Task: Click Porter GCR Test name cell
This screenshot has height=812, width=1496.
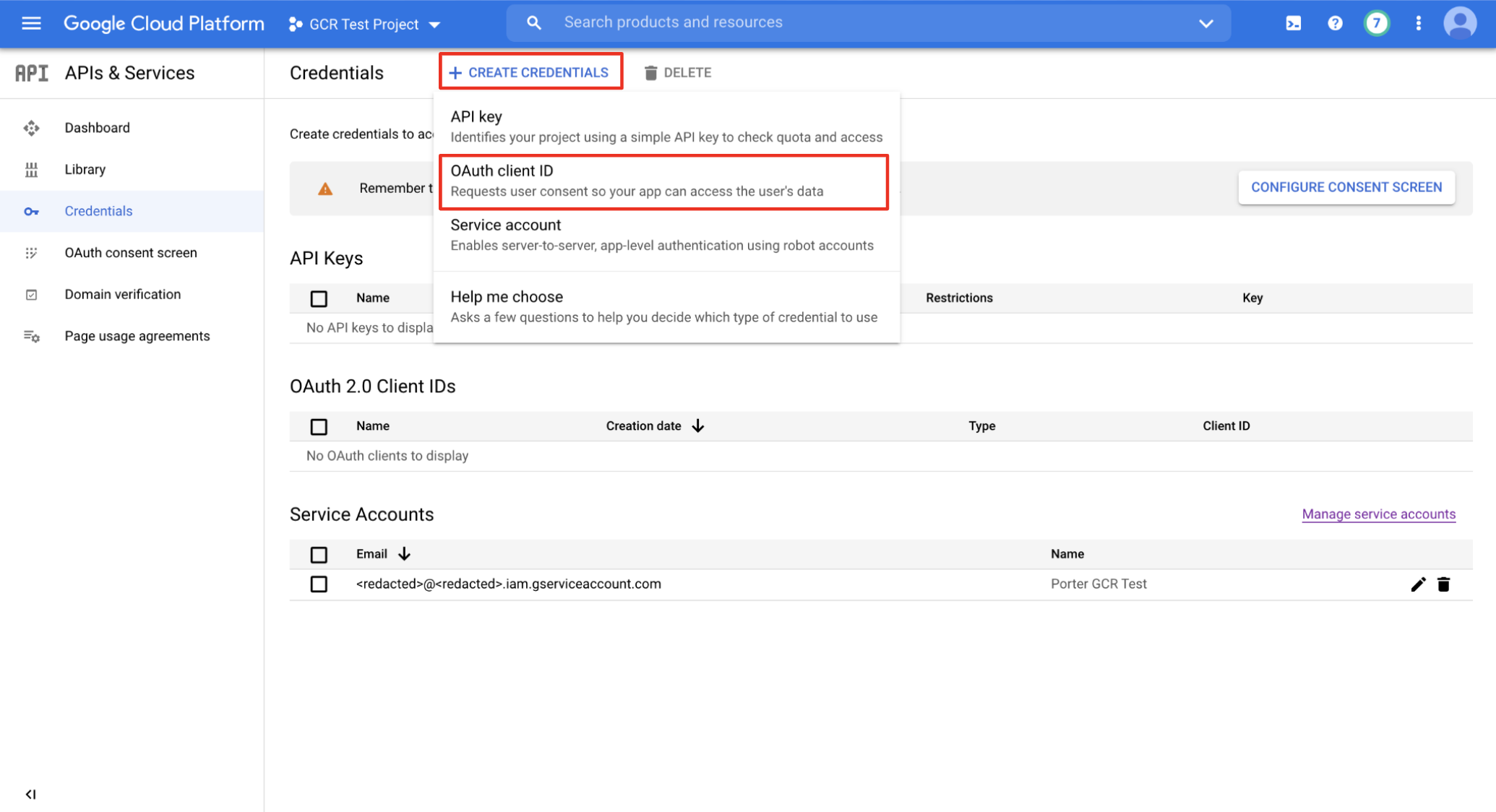Action: 1099,584
